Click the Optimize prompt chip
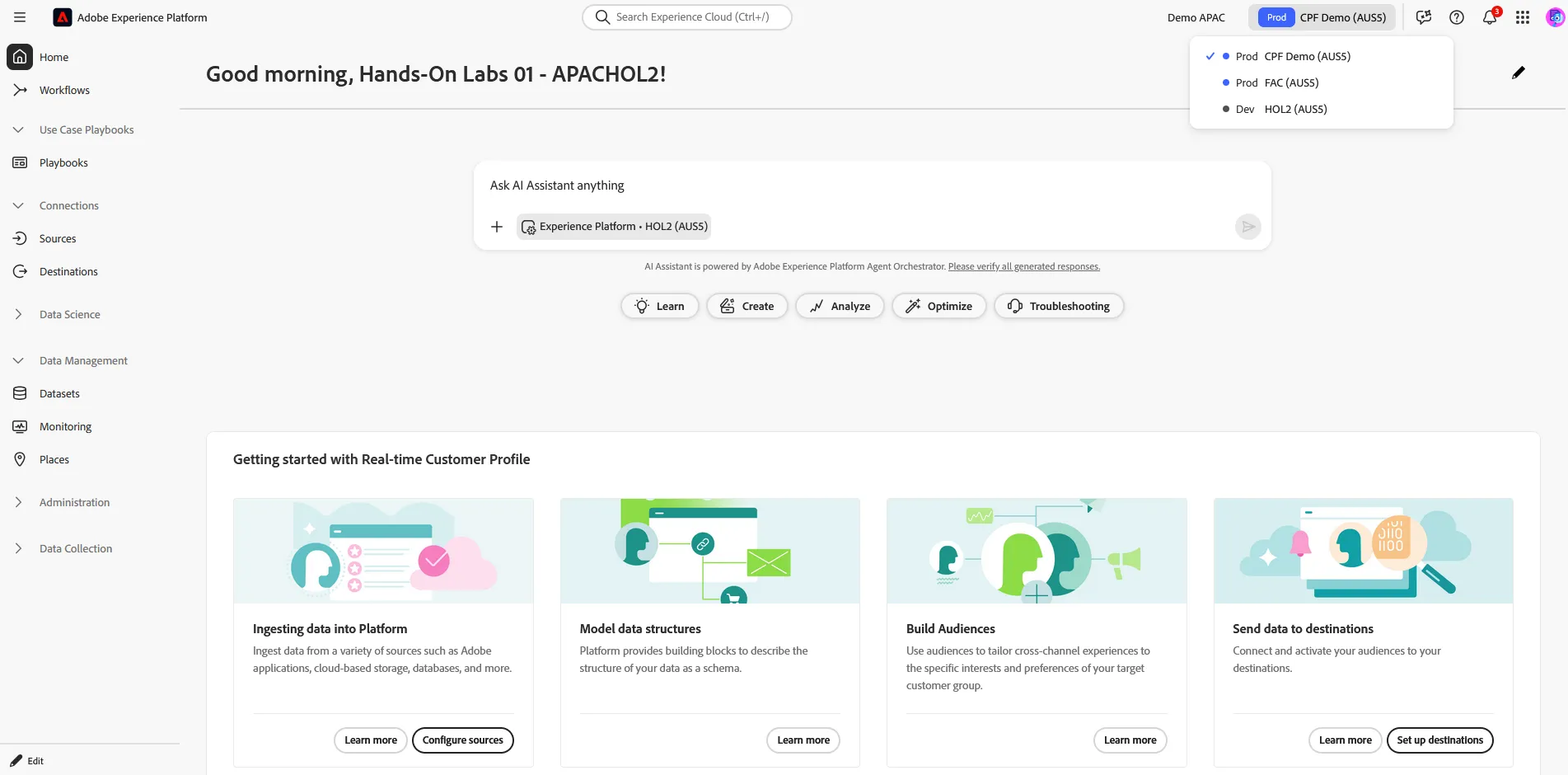This screenshot has height=775, width=1568. coord(938,306)
